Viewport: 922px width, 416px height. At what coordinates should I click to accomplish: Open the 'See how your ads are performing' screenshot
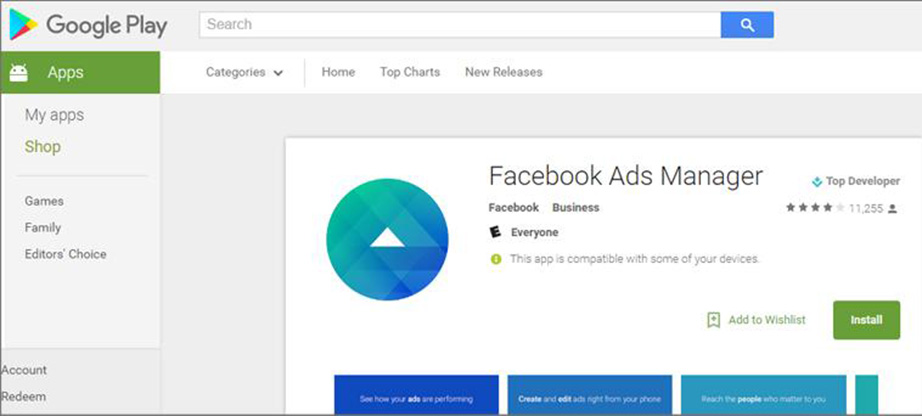[416, 395]
